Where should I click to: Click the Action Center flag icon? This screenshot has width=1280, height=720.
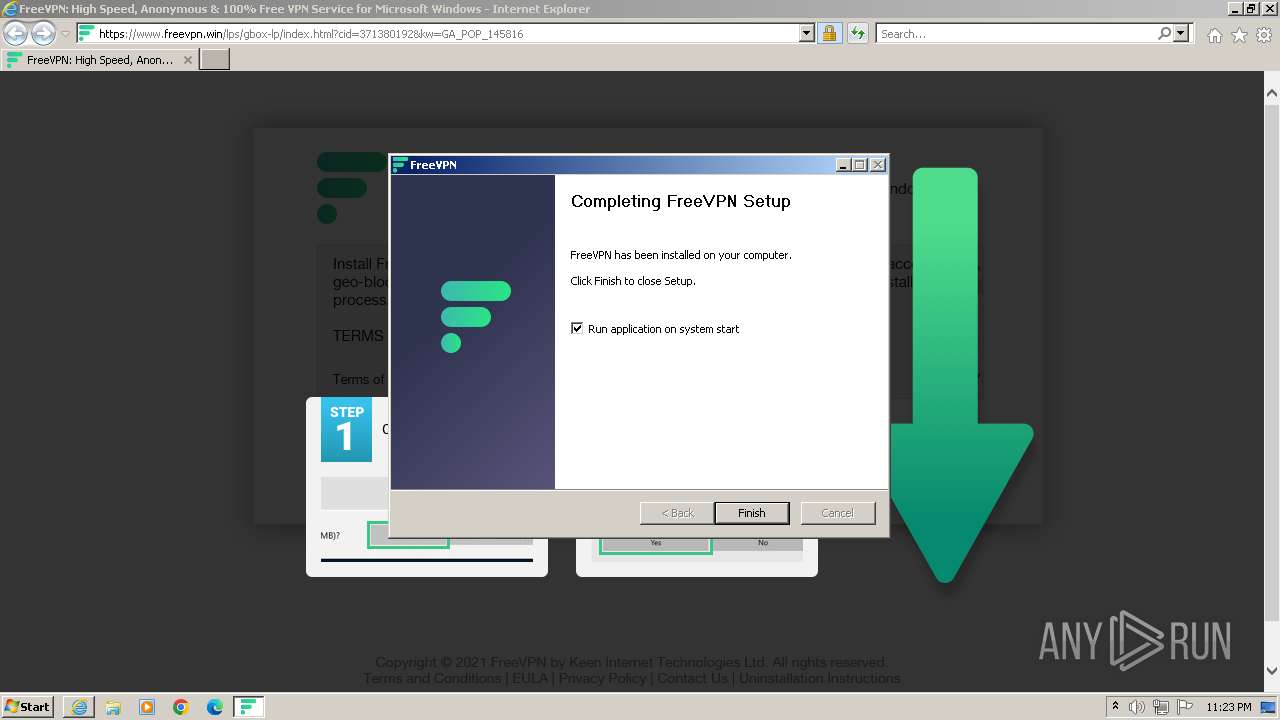(1185, 707)
